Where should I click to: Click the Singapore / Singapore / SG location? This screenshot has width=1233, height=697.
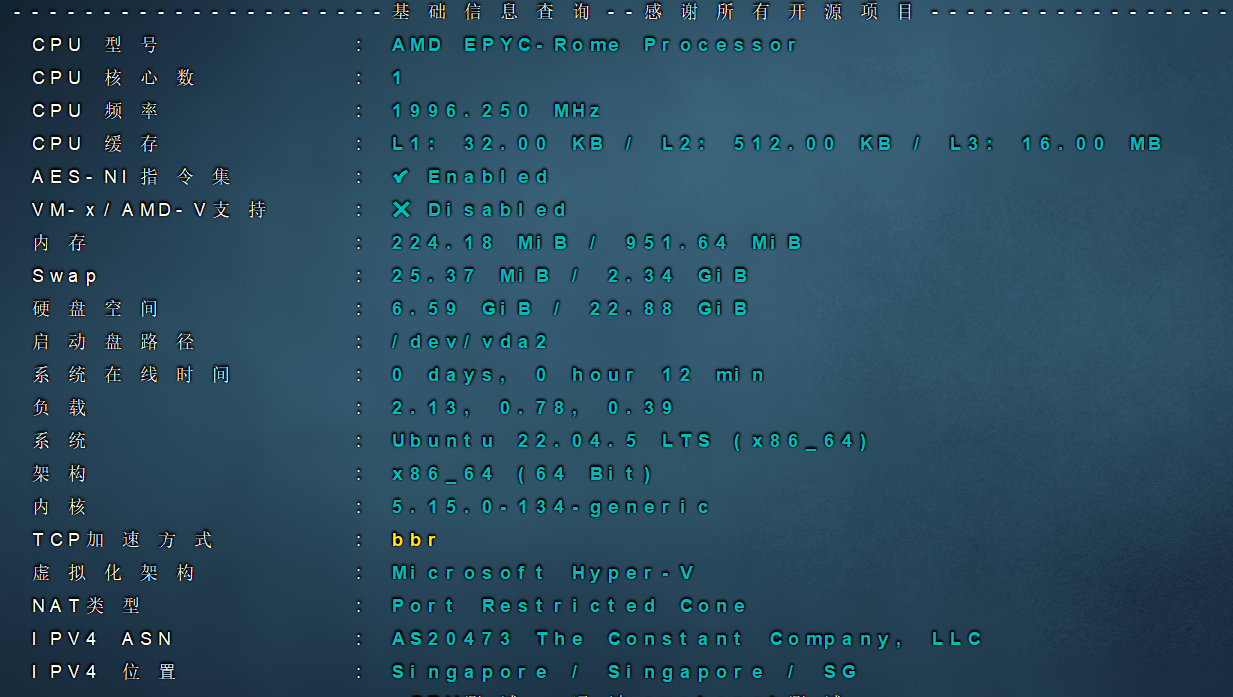[x=624, y=672]
